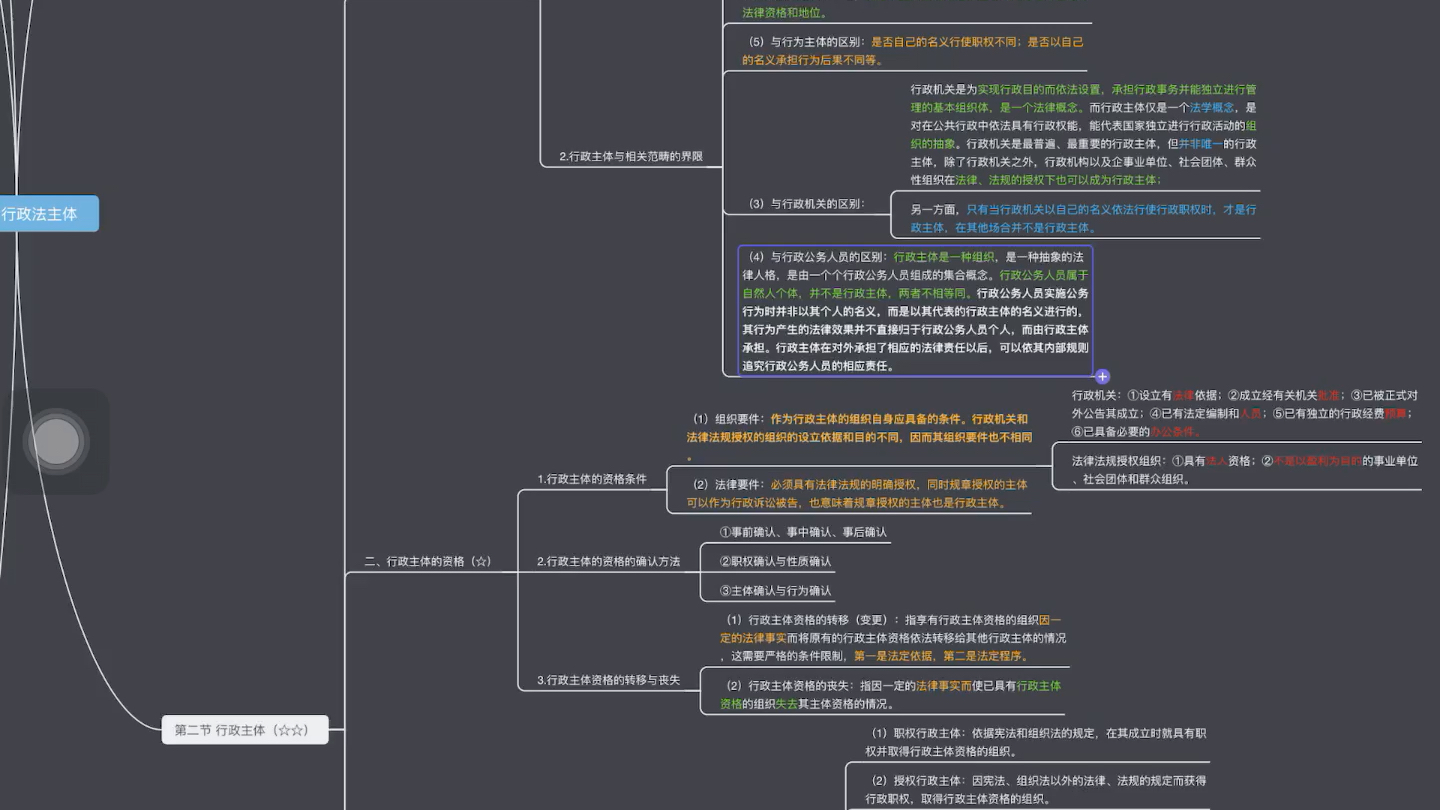Select node 1.行政主体的资格条件
This screenshot has height=810, width=1440.
[592, 479]
